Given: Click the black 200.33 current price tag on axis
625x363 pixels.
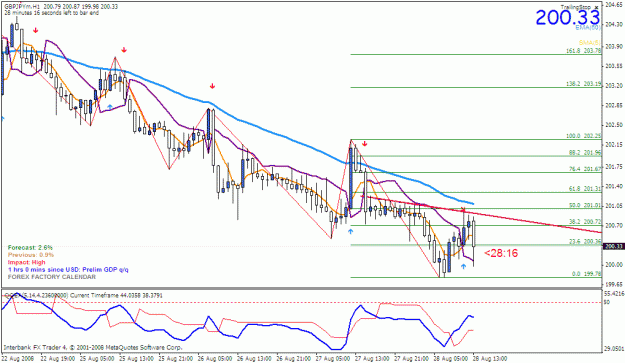Looking at the screenshot, I should tap(613, 247).
